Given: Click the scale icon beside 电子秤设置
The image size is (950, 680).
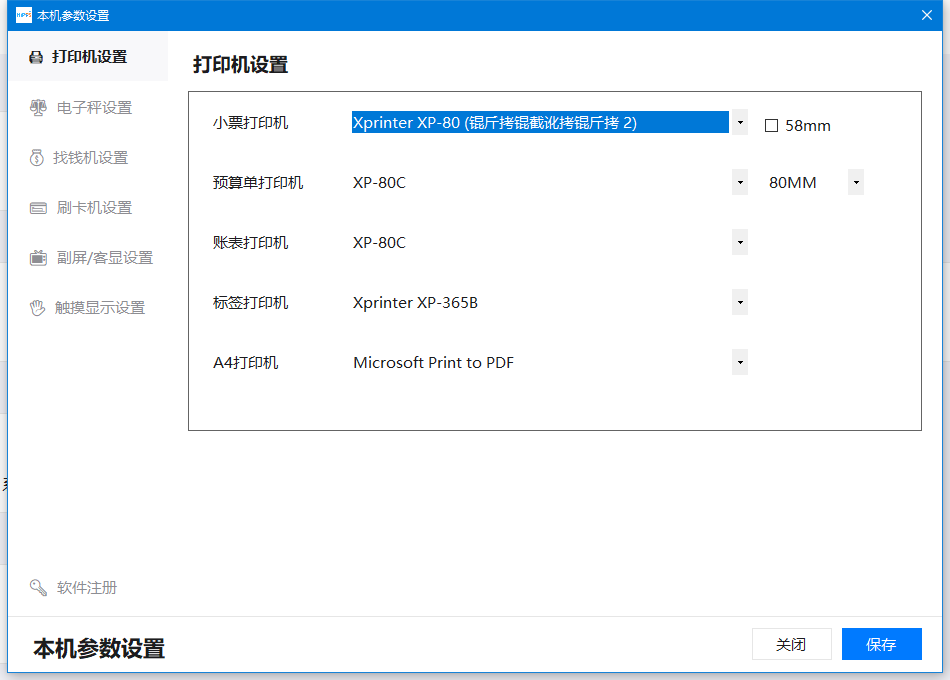Looking at the screenshot, I should pyautogui.click(x=38, y=108).
